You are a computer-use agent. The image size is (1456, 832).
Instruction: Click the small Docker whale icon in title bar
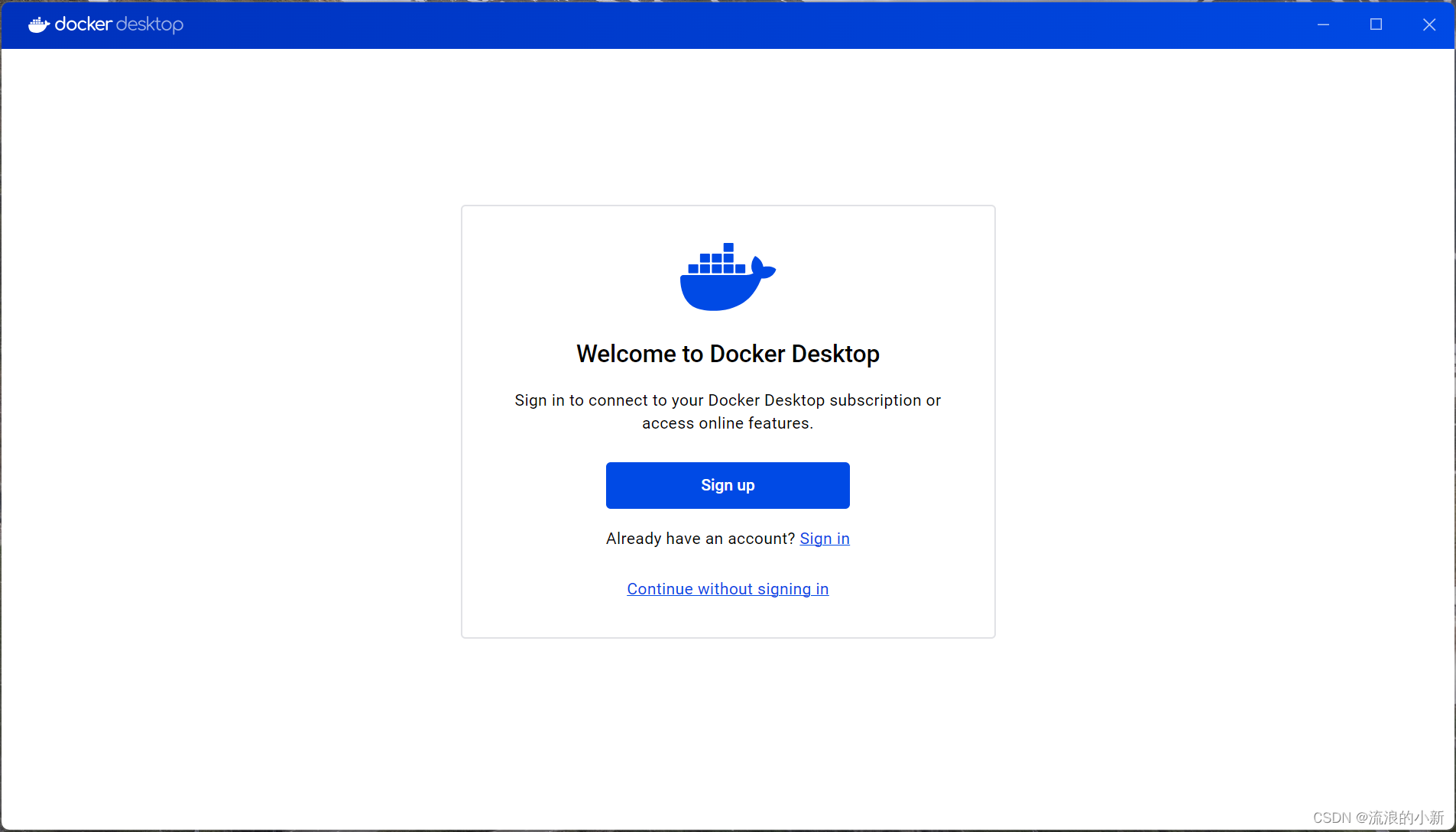tap(38, 25)
